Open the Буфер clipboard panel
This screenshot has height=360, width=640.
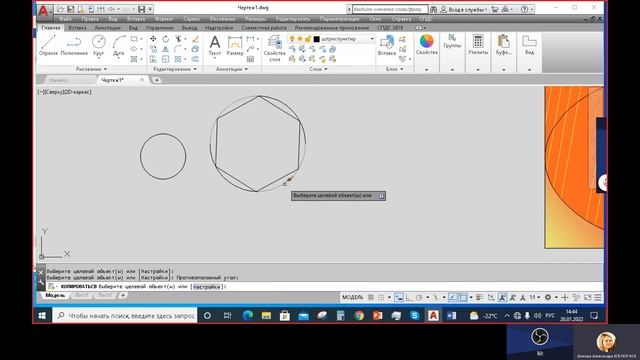(x=504, y=44)
